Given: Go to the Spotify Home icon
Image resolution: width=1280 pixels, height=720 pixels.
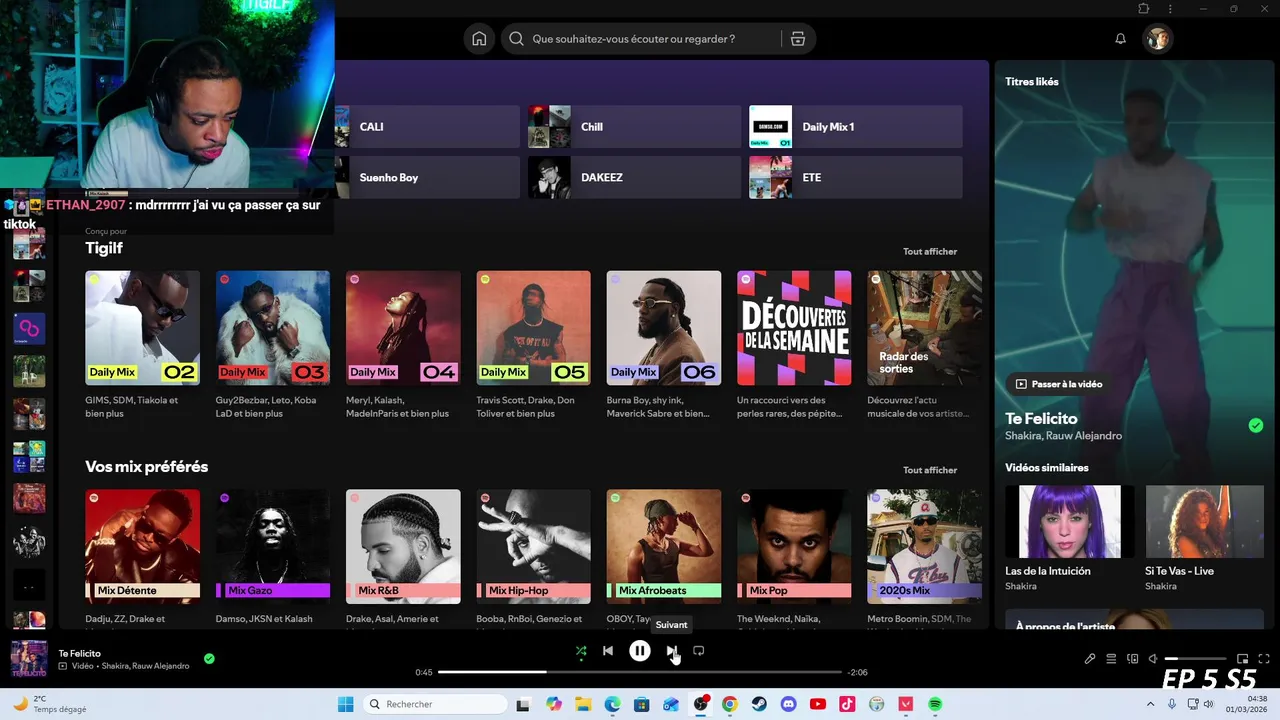Looking at the screenshot, I should (x=479, y=39).
